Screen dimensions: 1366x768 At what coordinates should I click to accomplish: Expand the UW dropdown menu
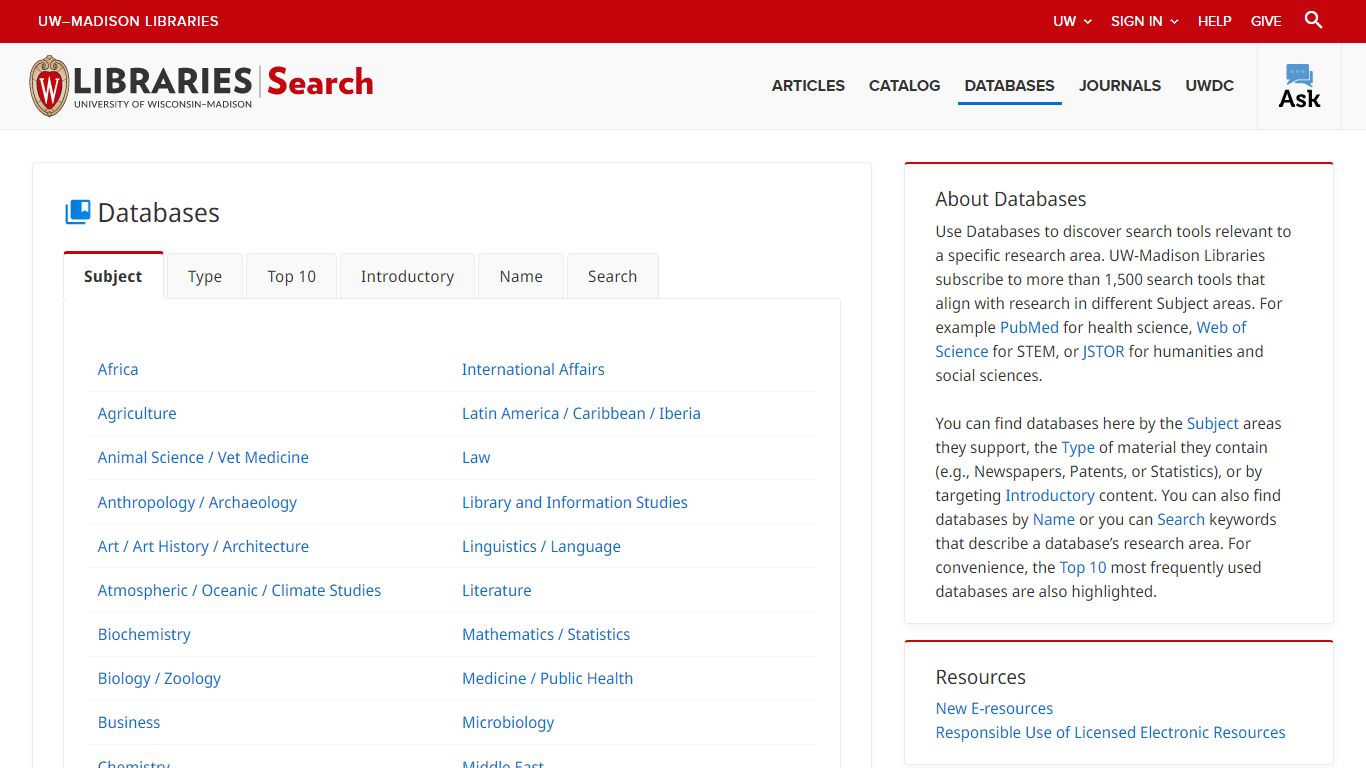tap(1072, 21)
